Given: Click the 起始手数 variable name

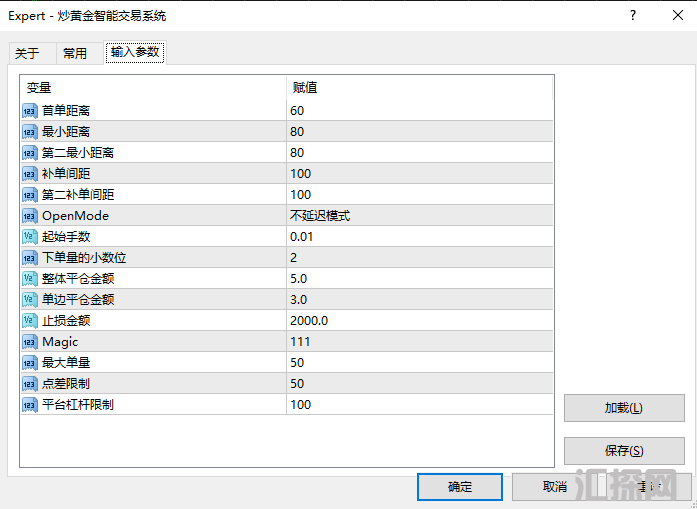Looking at the screenshot, I should click(66, 237).
